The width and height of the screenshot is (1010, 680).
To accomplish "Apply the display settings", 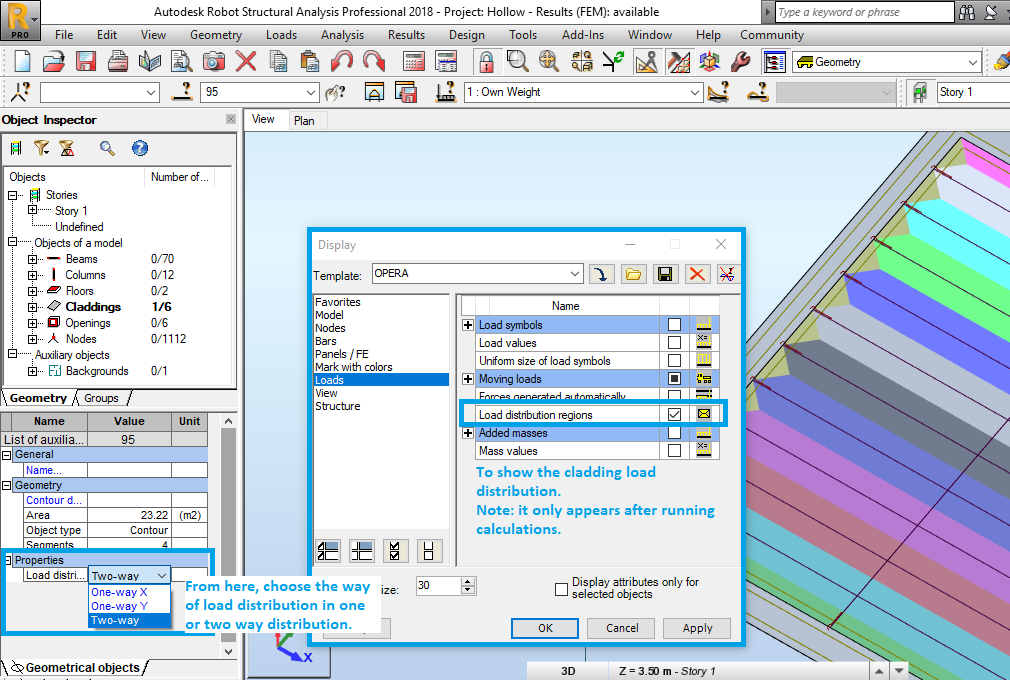I will coord(696,628).
